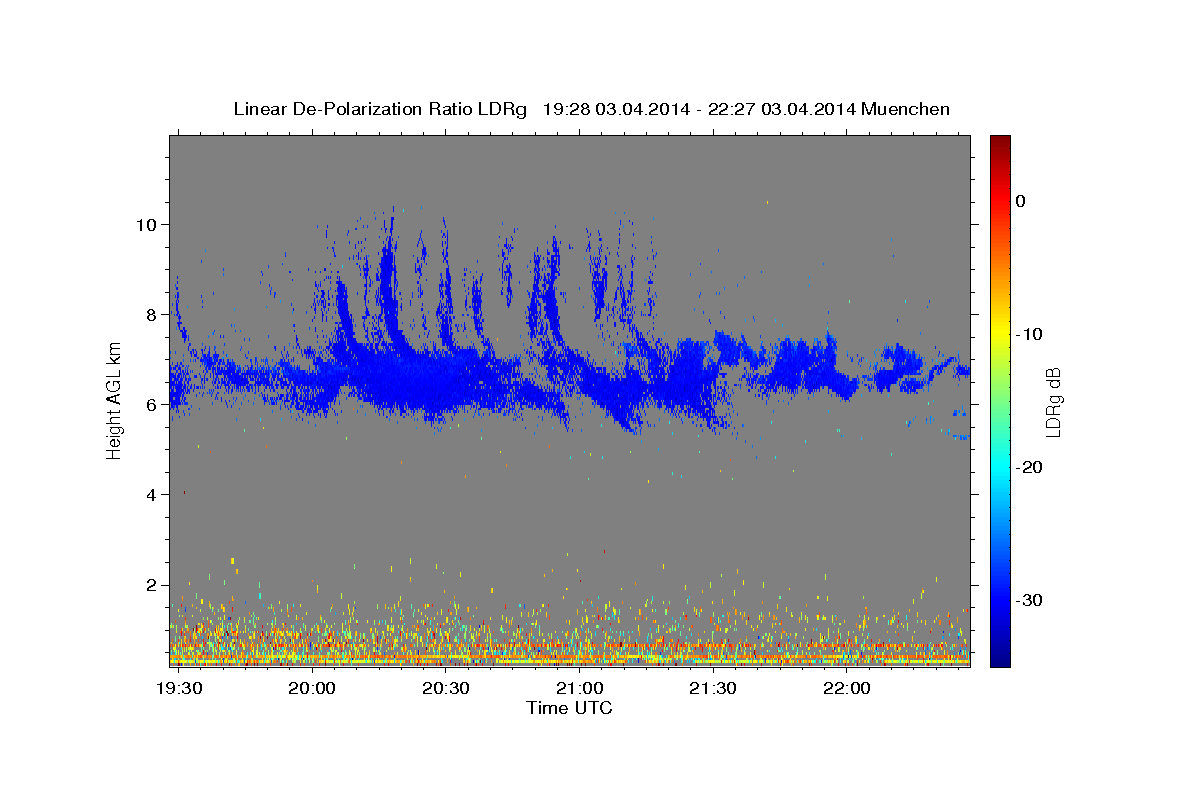Image resolution: width=1200 pixels, height=800 pixels.
Task: Click the height tick label 2
Action: click(x=154, y=584)
